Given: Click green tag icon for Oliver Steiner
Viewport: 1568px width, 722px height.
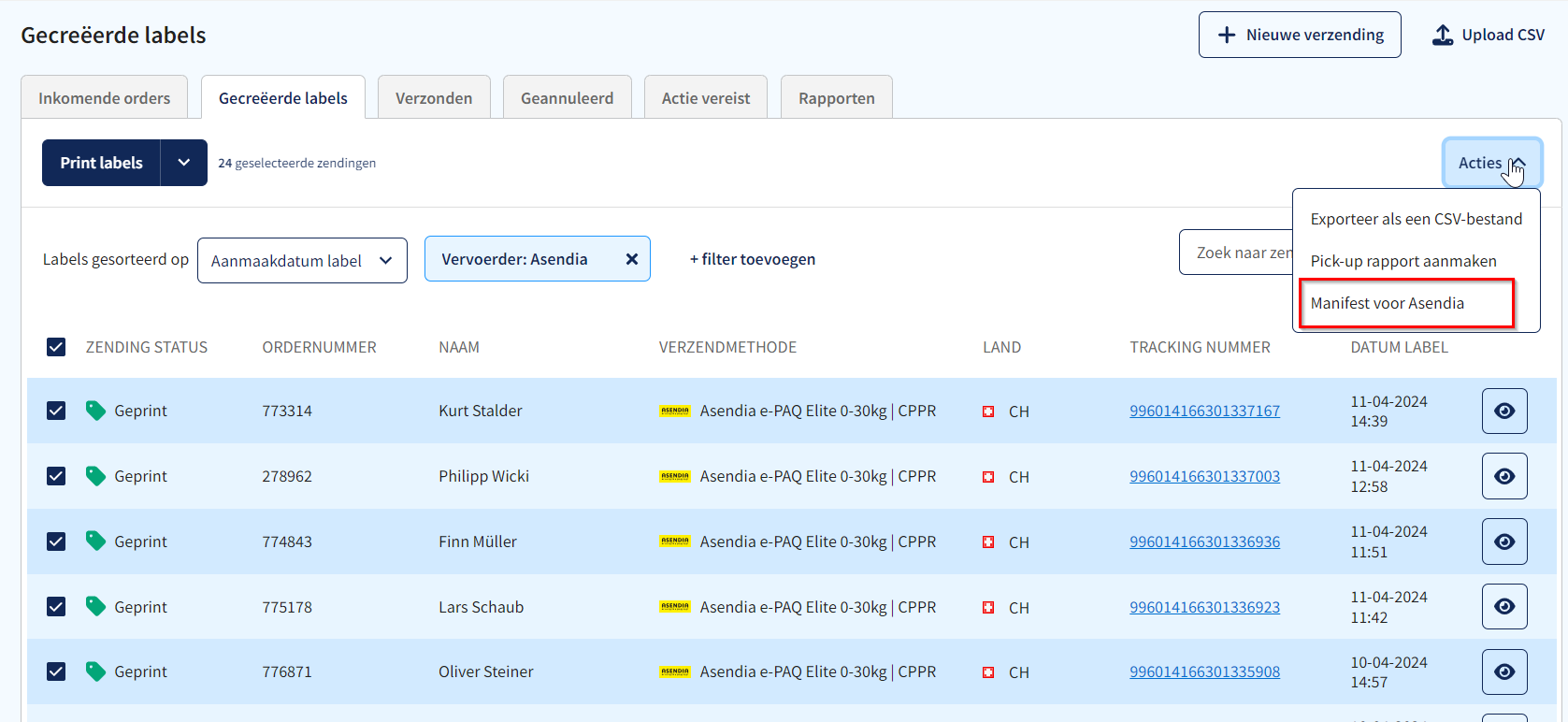Looking at the screenshot, I should 95,671.
